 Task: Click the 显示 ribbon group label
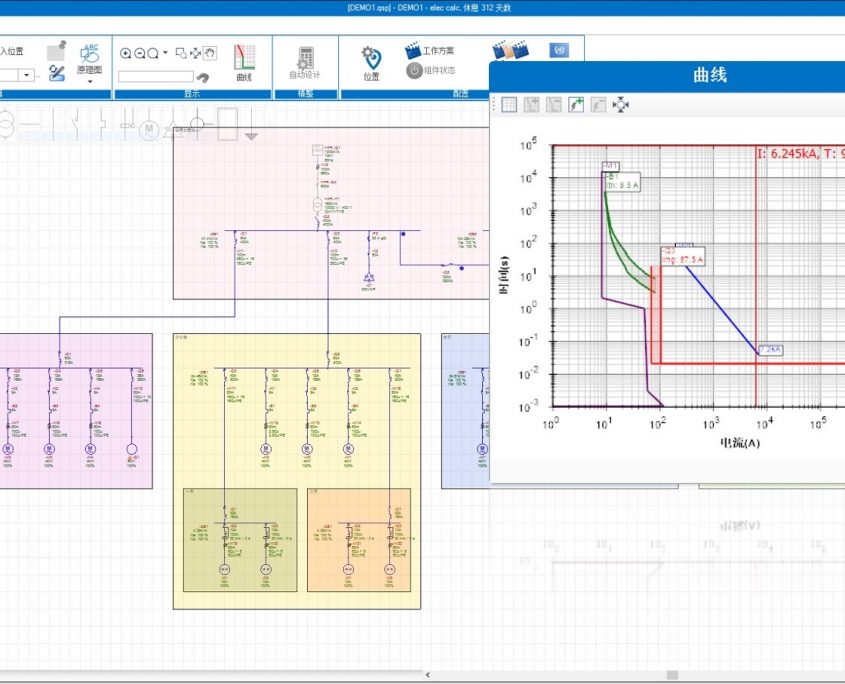tap(192, 94)
